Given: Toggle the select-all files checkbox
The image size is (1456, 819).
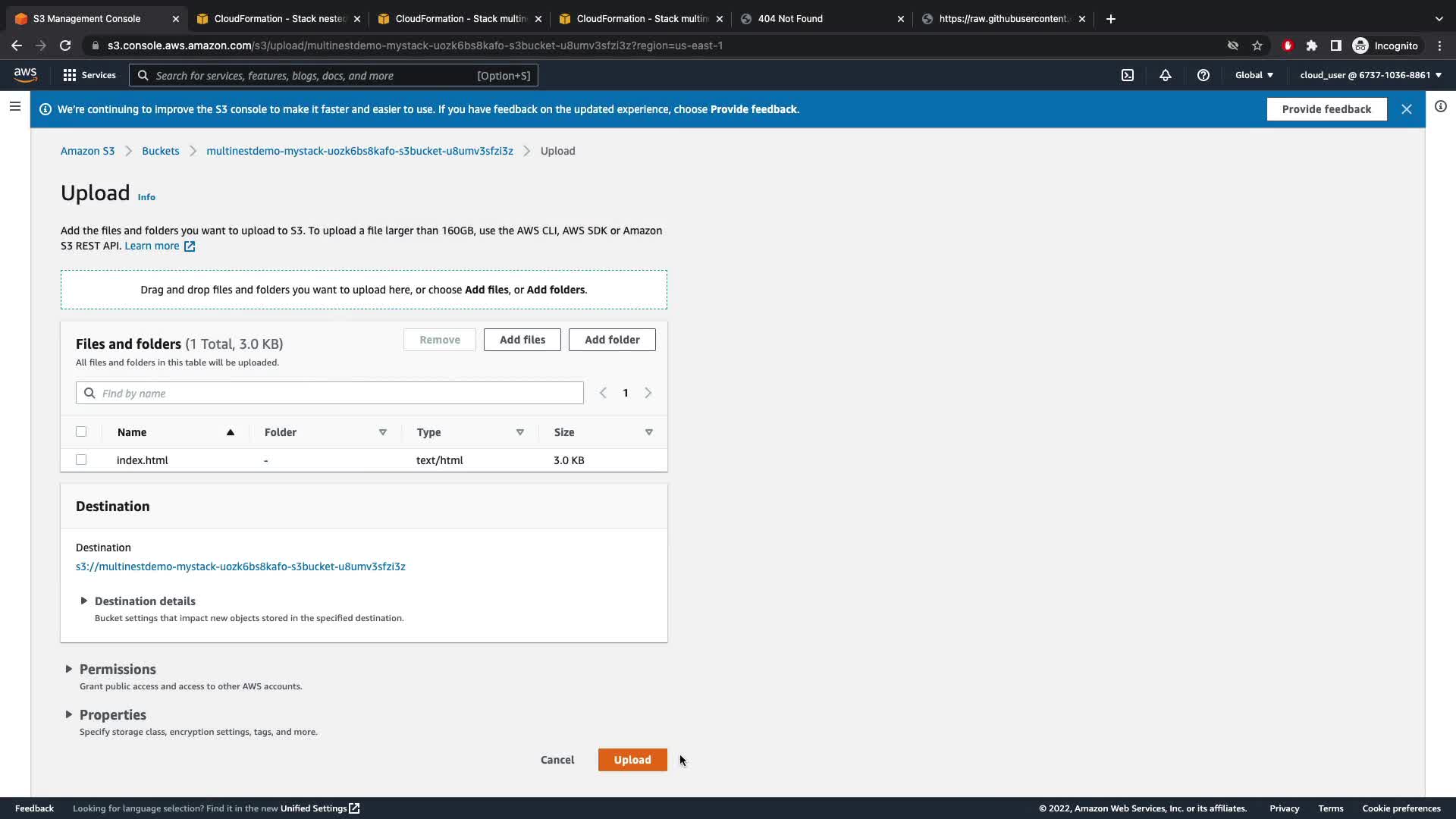Looking at the screenshot, I should [x=81, y=432].
